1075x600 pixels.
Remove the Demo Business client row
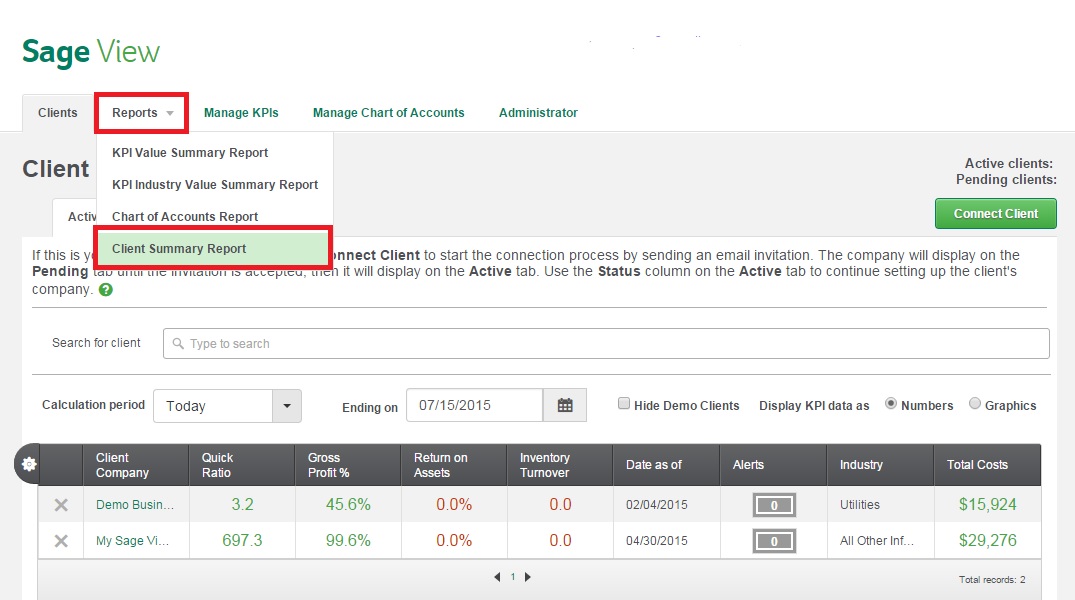(x=61, y=505)
